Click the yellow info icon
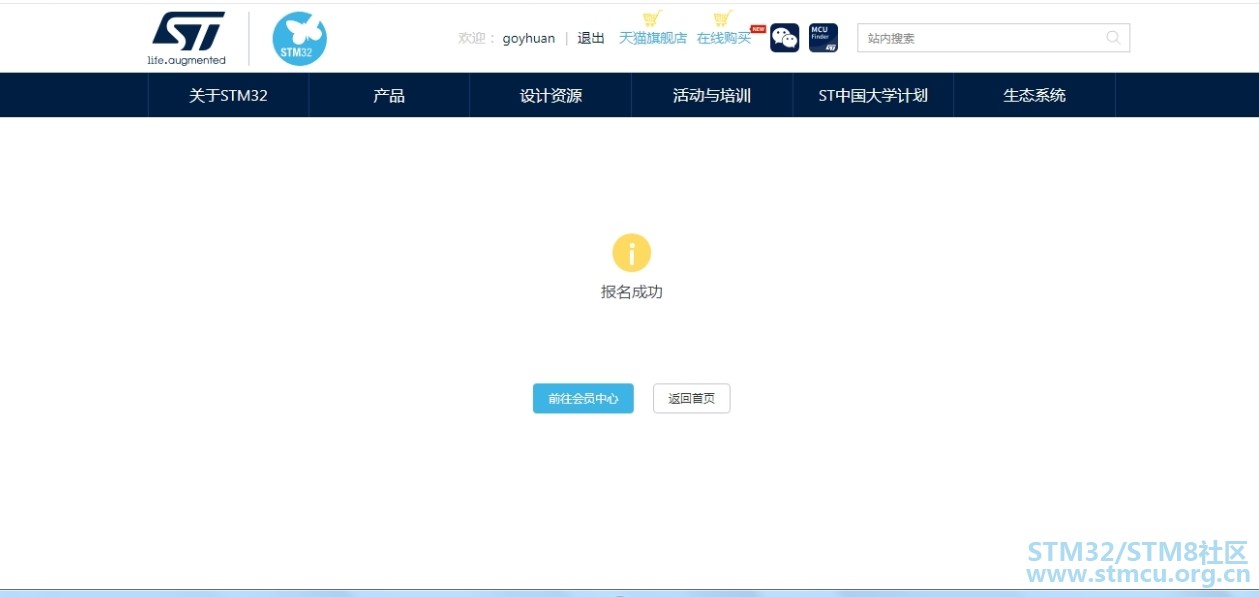Image resolution: width=1259 pixels, height=597 pixels. pos(632,253)
